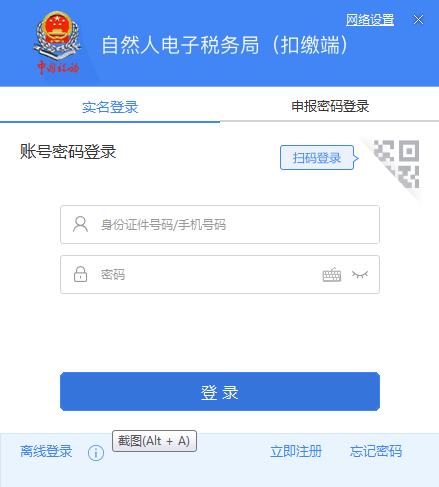This screenshot has width=439, height=487.
Task: Open the virtual keyboard icon
Action: coord(332,275)
